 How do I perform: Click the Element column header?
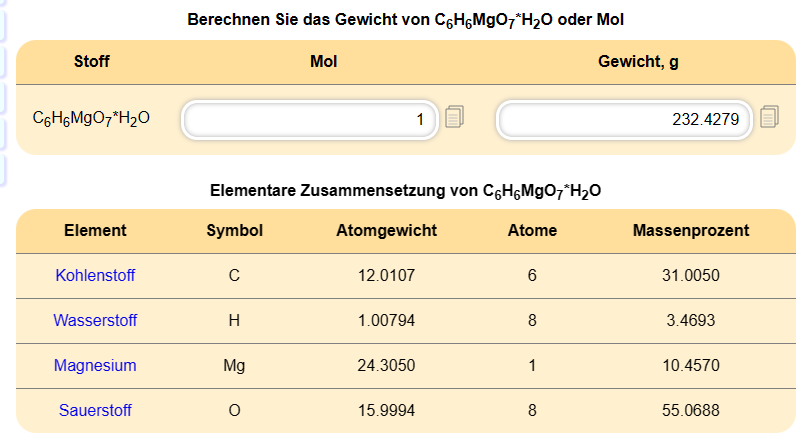pyautogui.click(x=95, y=231)
